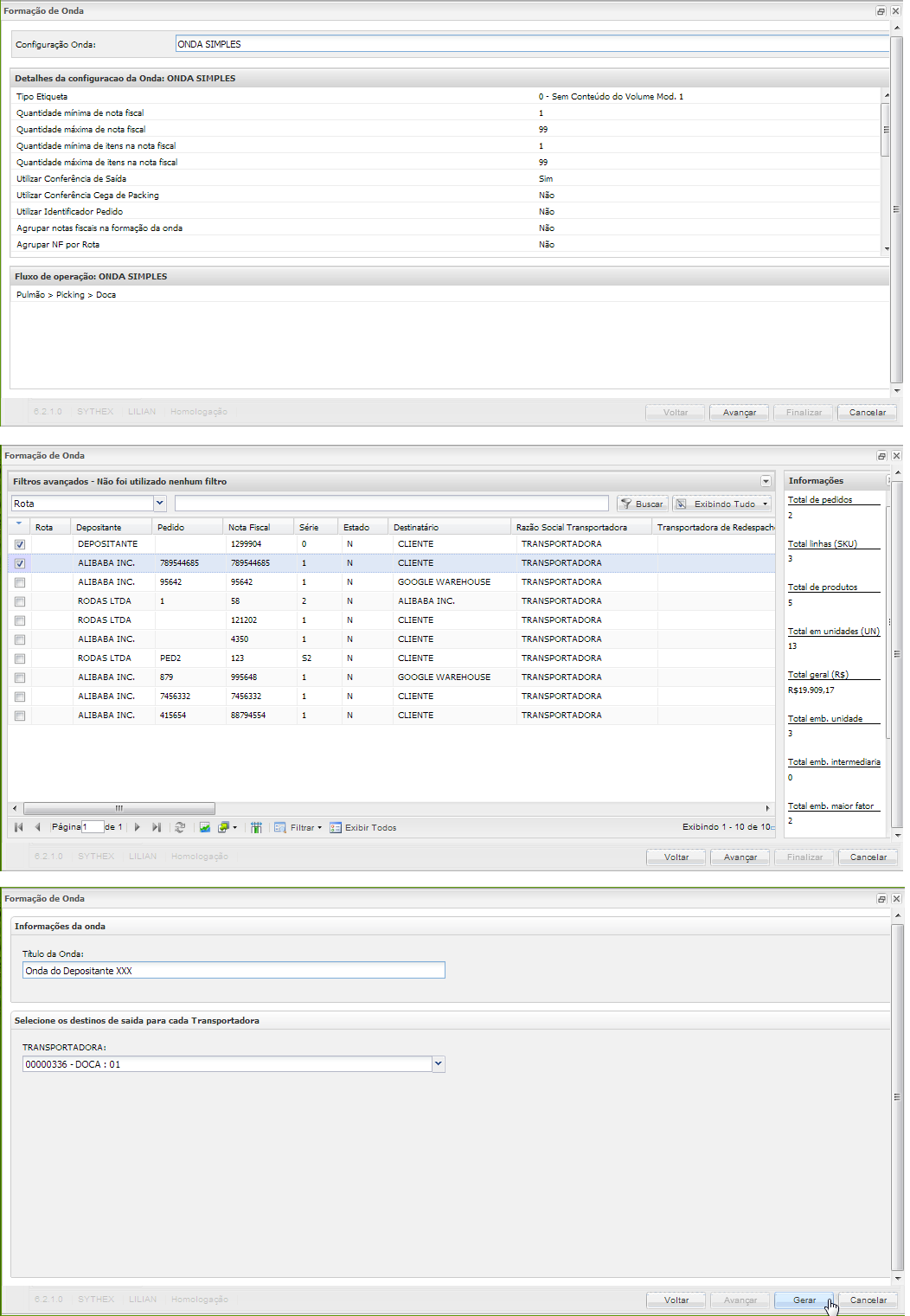The image size is (910, 1316).
Task: Click the Buscar funnel button
Action: [642, 504]
